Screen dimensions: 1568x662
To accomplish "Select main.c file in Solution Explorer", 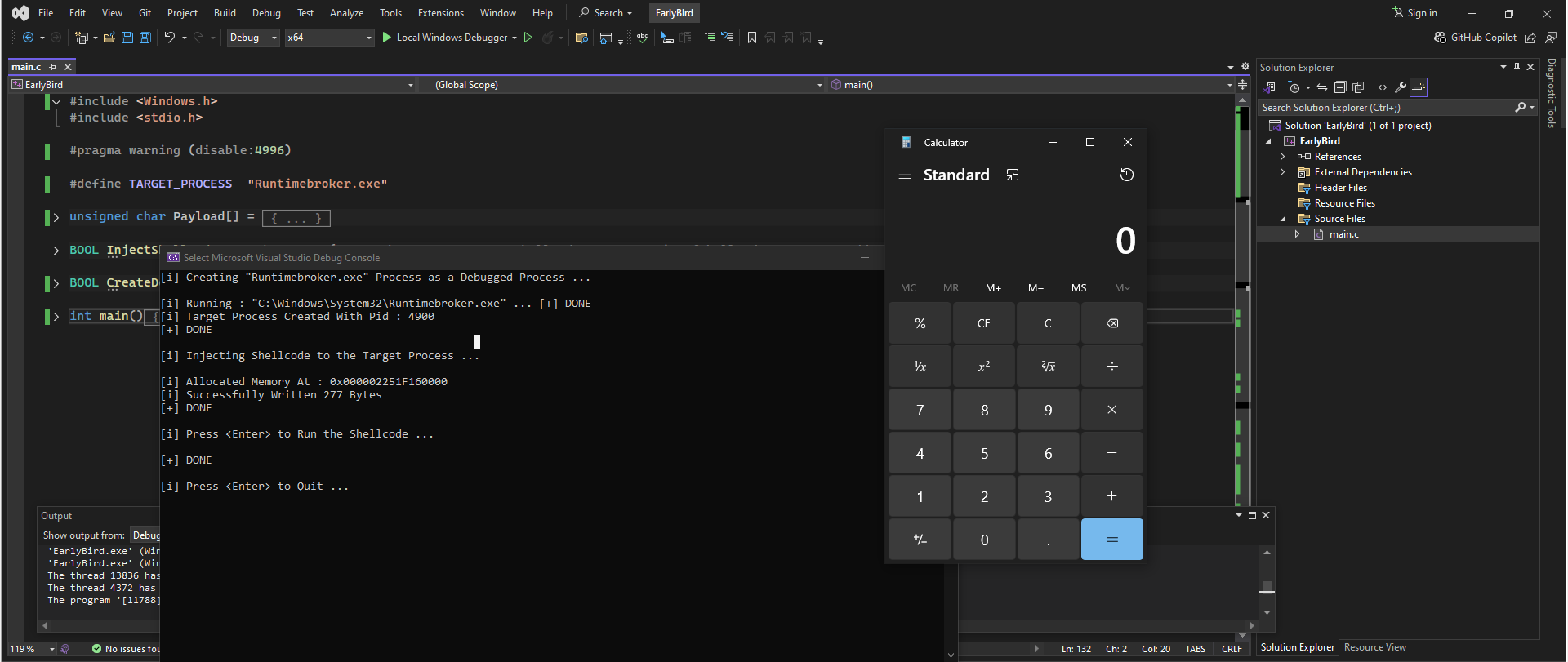I will point(1343,234).
